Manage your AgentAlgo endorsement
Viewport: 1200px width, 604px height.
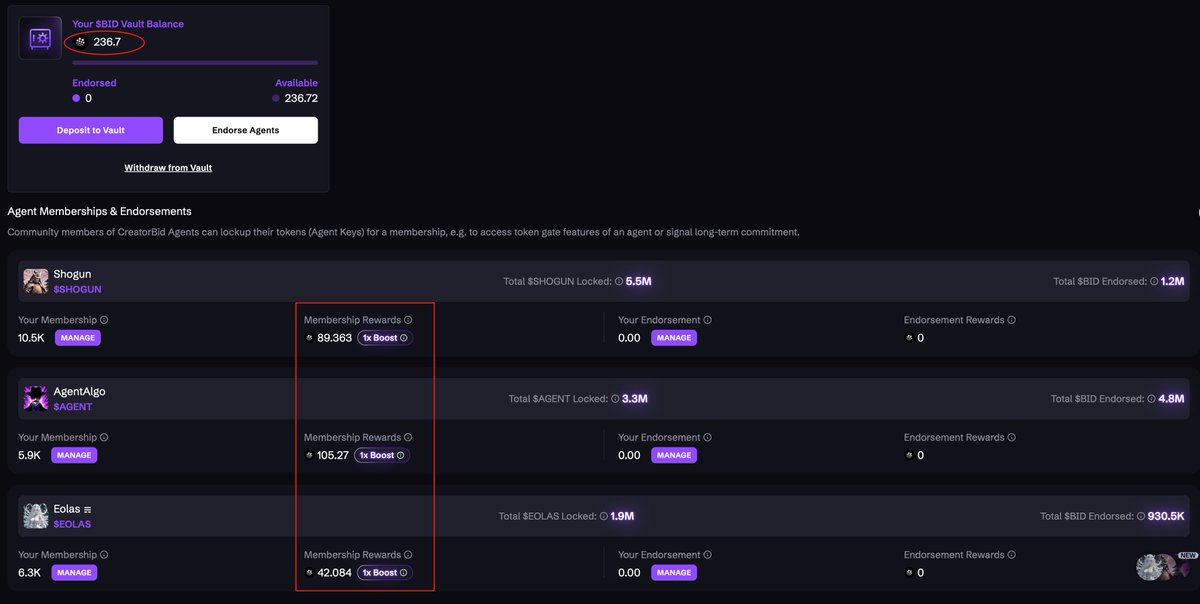point(673,455)
